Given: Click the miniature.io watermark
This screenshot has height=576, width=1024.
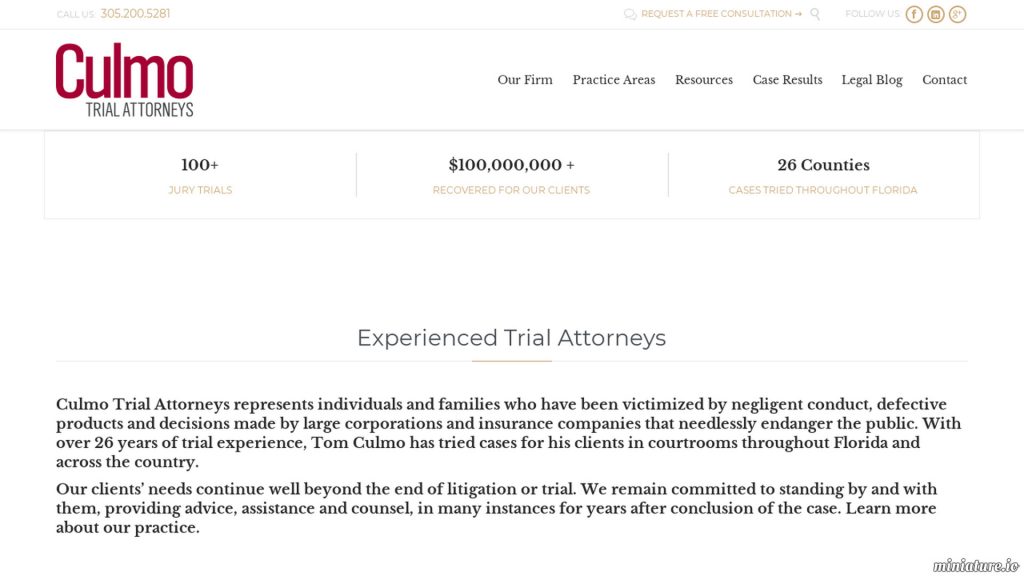Looking at the screenshot, I should click(976, 566).
